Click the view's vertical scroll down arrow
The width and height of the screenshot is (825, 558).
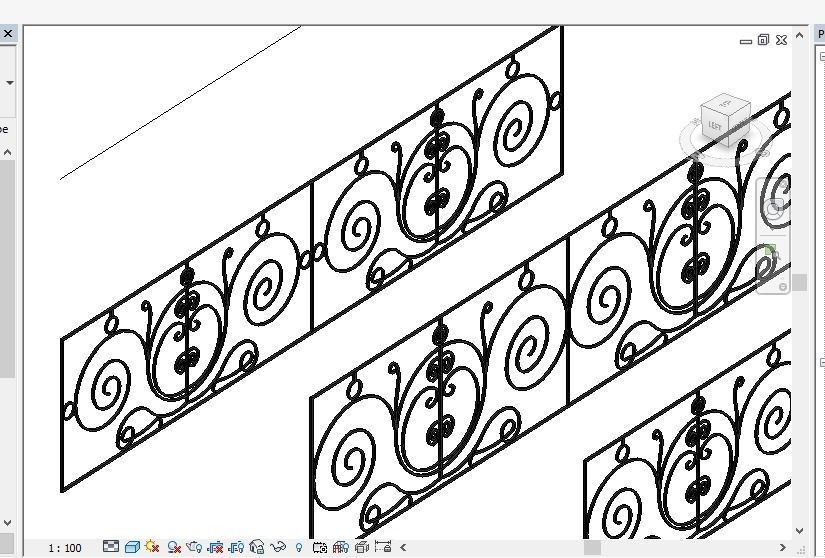(x=800, y=531)
